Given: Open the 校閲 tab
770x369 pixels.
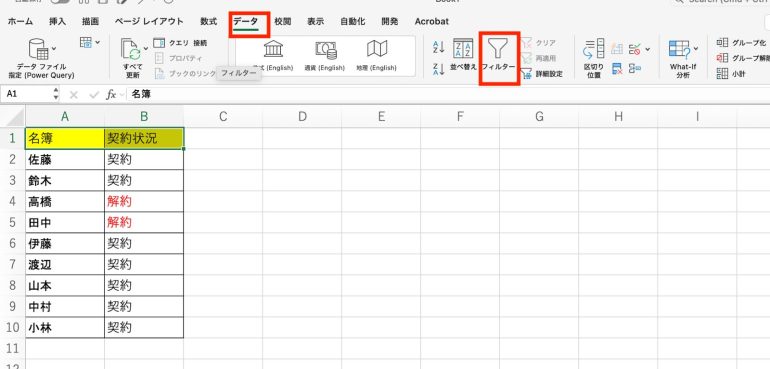Looking at the screenshot, I should [283, 22].
